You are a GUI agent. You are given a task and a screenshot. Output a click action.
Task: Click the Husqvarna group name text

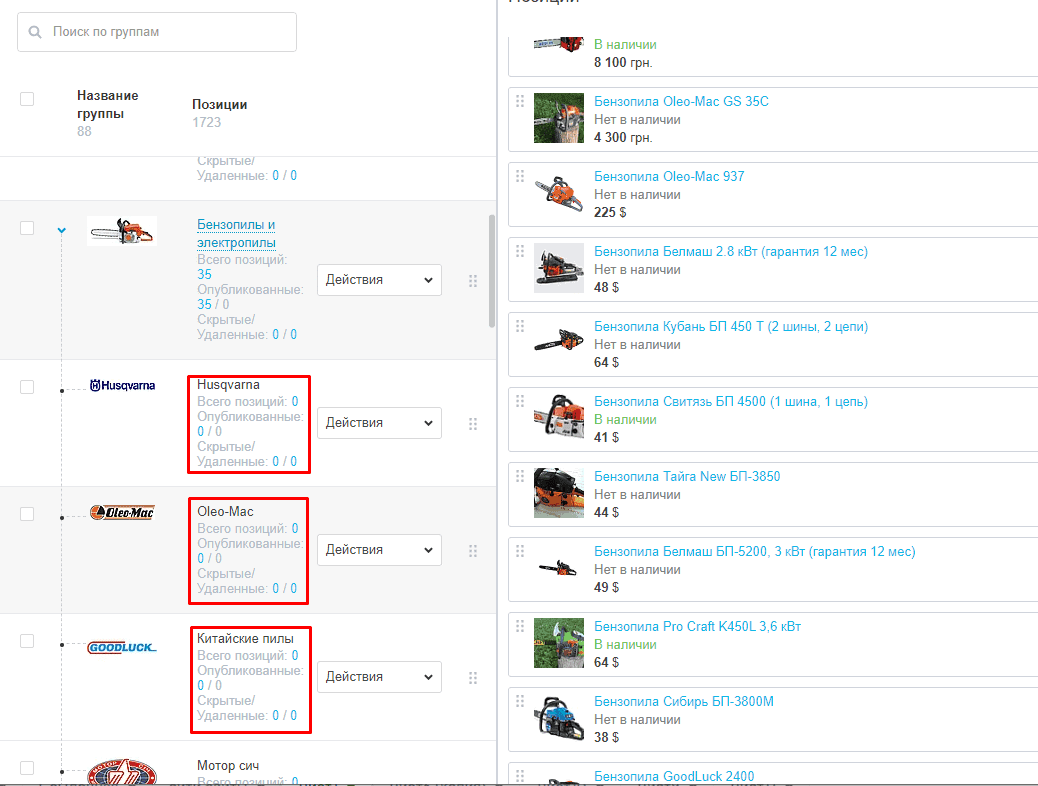(x=228, y=385)
